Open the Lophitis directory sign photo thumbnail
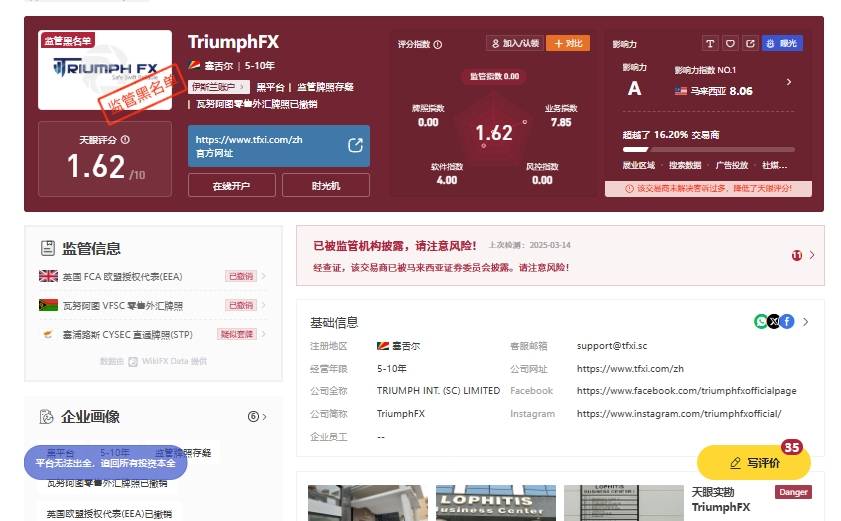Viewport: 841px width, 521px height. (x=624, y=503)
